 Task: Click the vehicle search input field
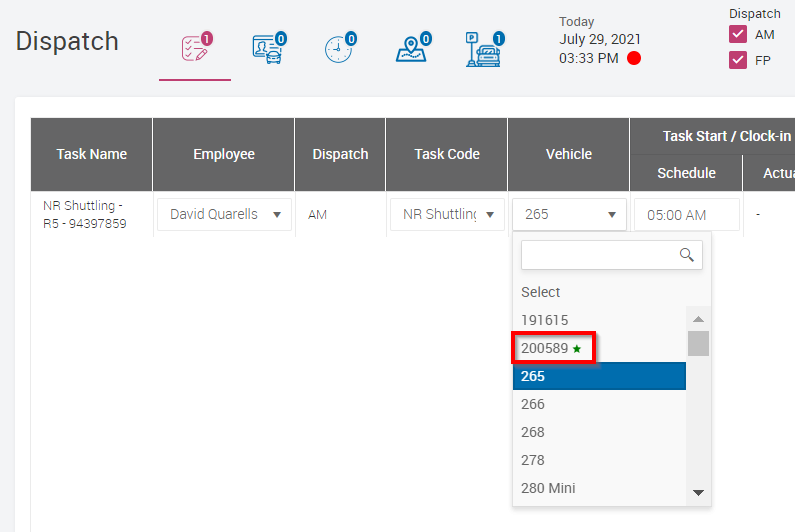tap(611, 255)
